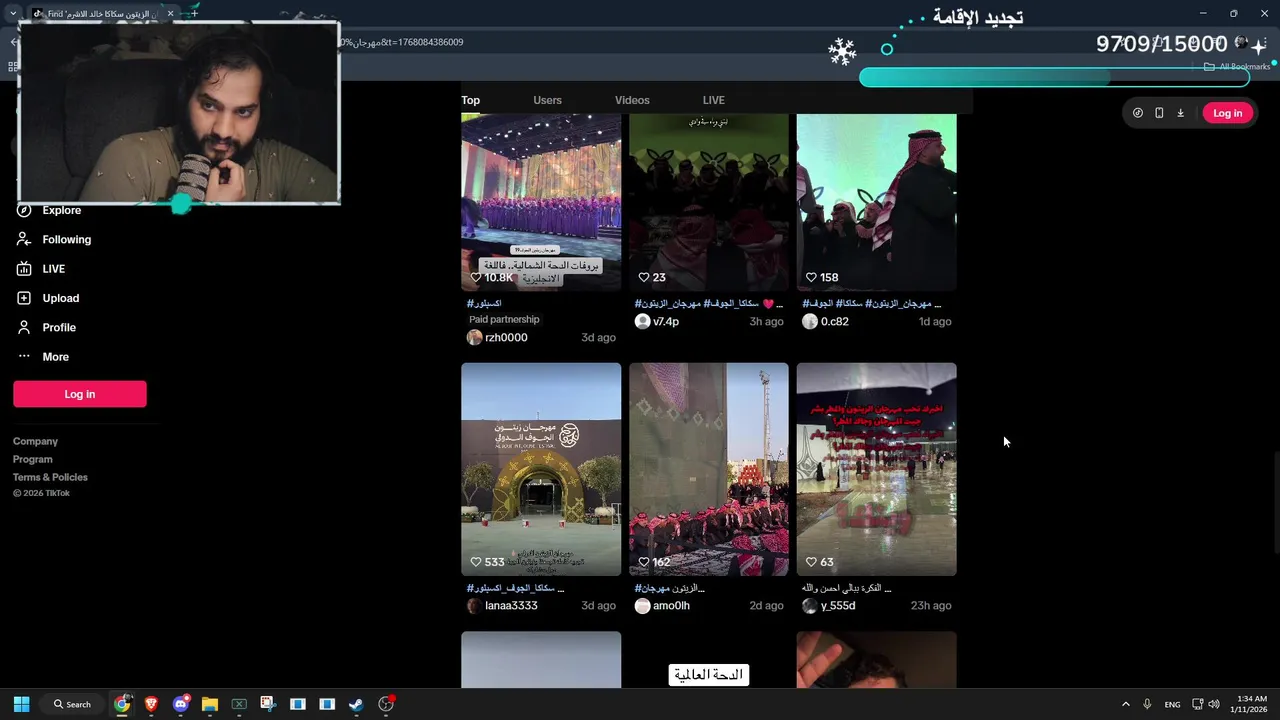
Task: Open Explore via the compass icon in sidebar
Action: point(24,210)
